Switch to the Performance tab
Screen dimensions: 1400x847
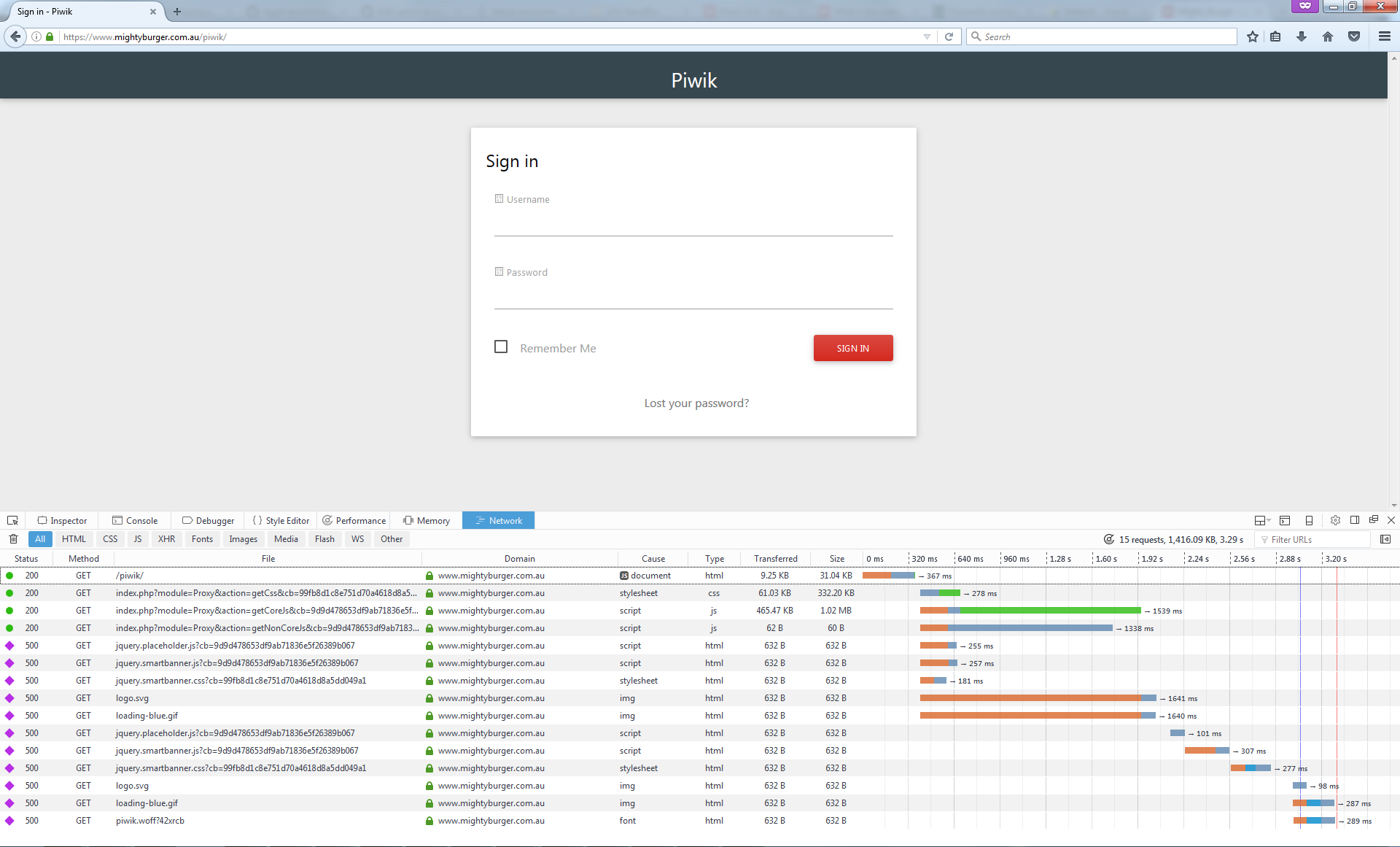(x=354, y=520)
